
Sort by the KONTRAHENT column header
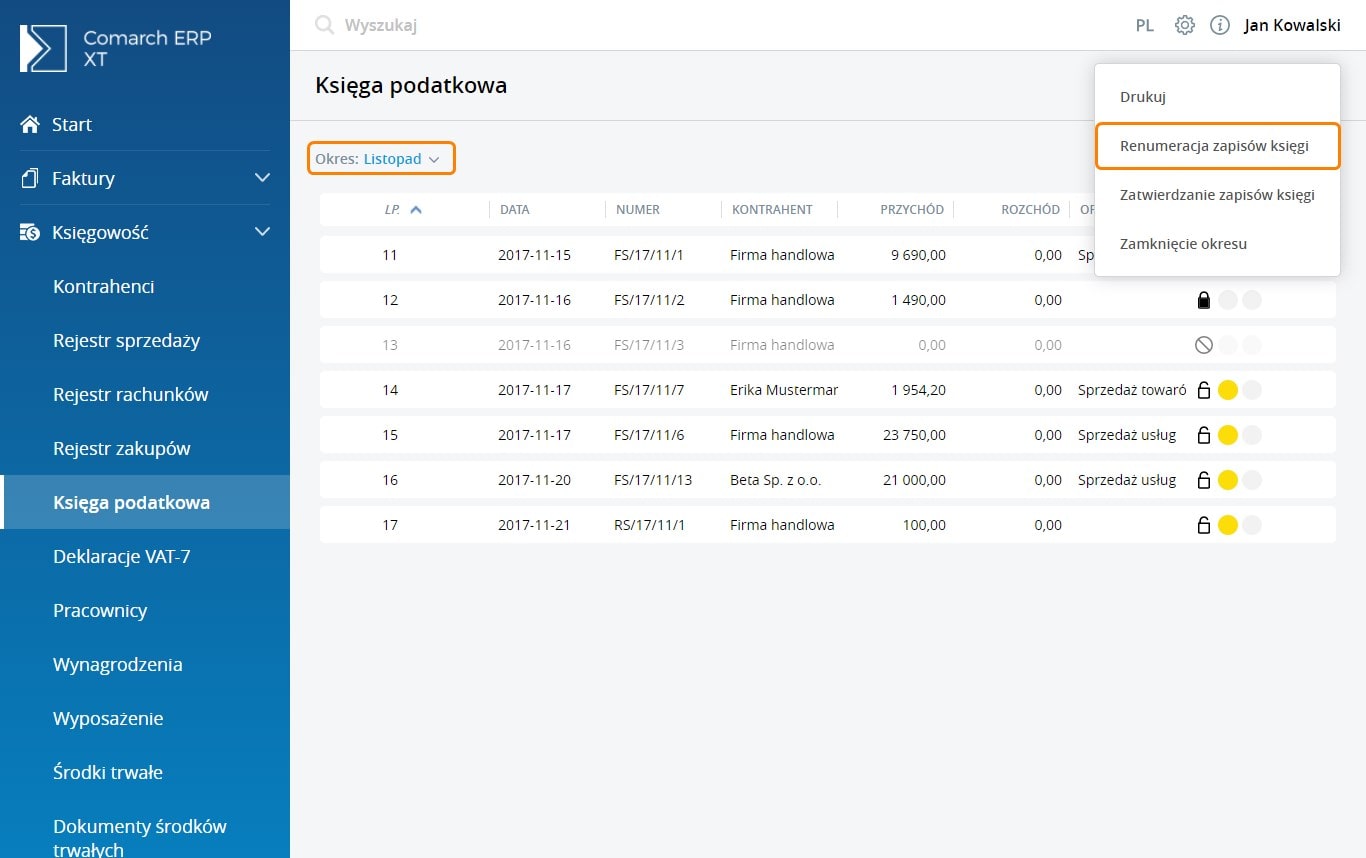[772, 210]
